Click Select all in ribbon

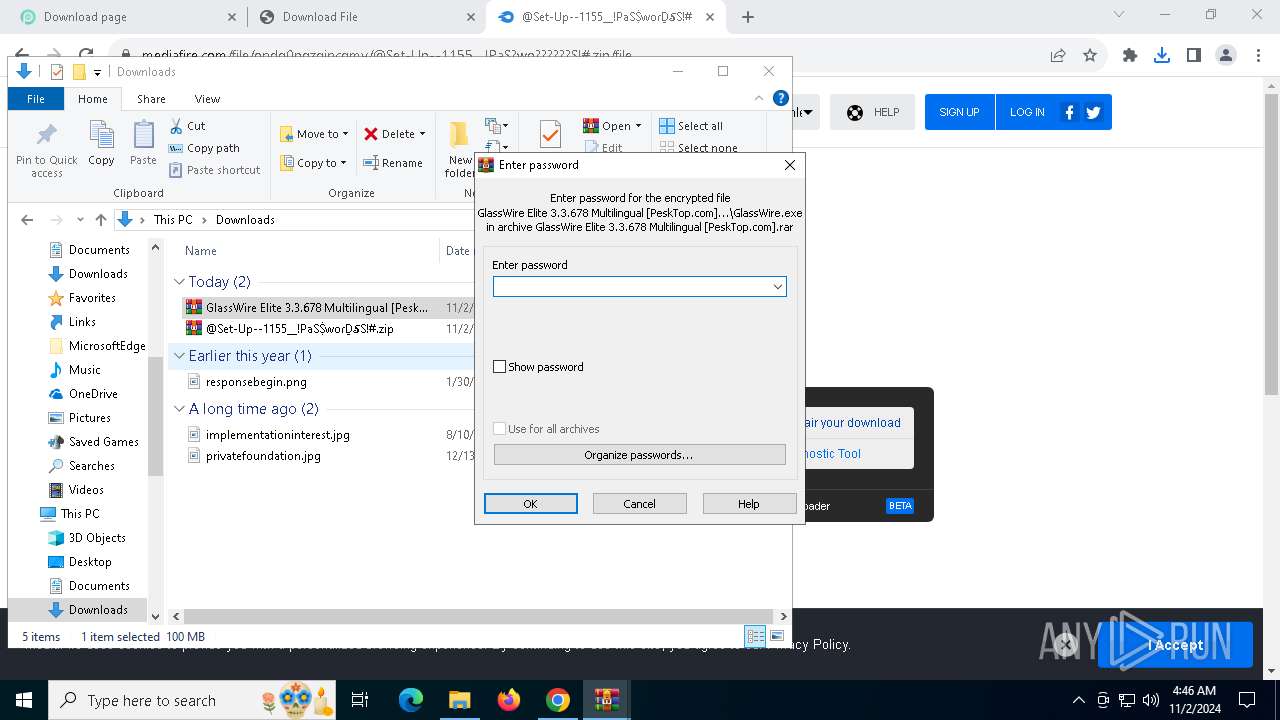pyautogui.click(x=691, y=126)
